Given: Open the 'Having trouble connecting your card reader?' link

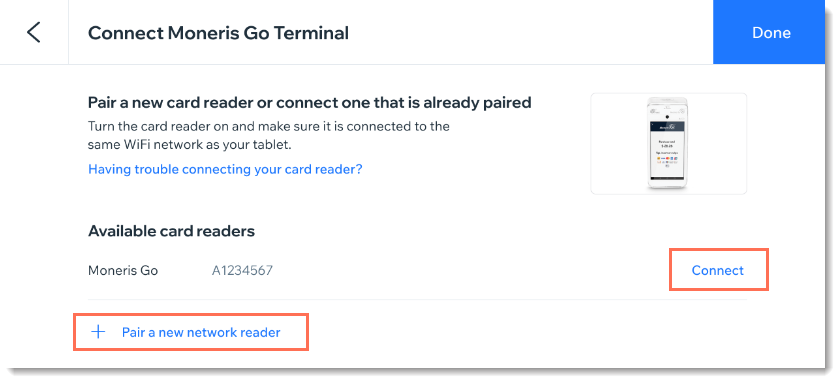Looking at the screenshot, I should click(x=225, y=169).
